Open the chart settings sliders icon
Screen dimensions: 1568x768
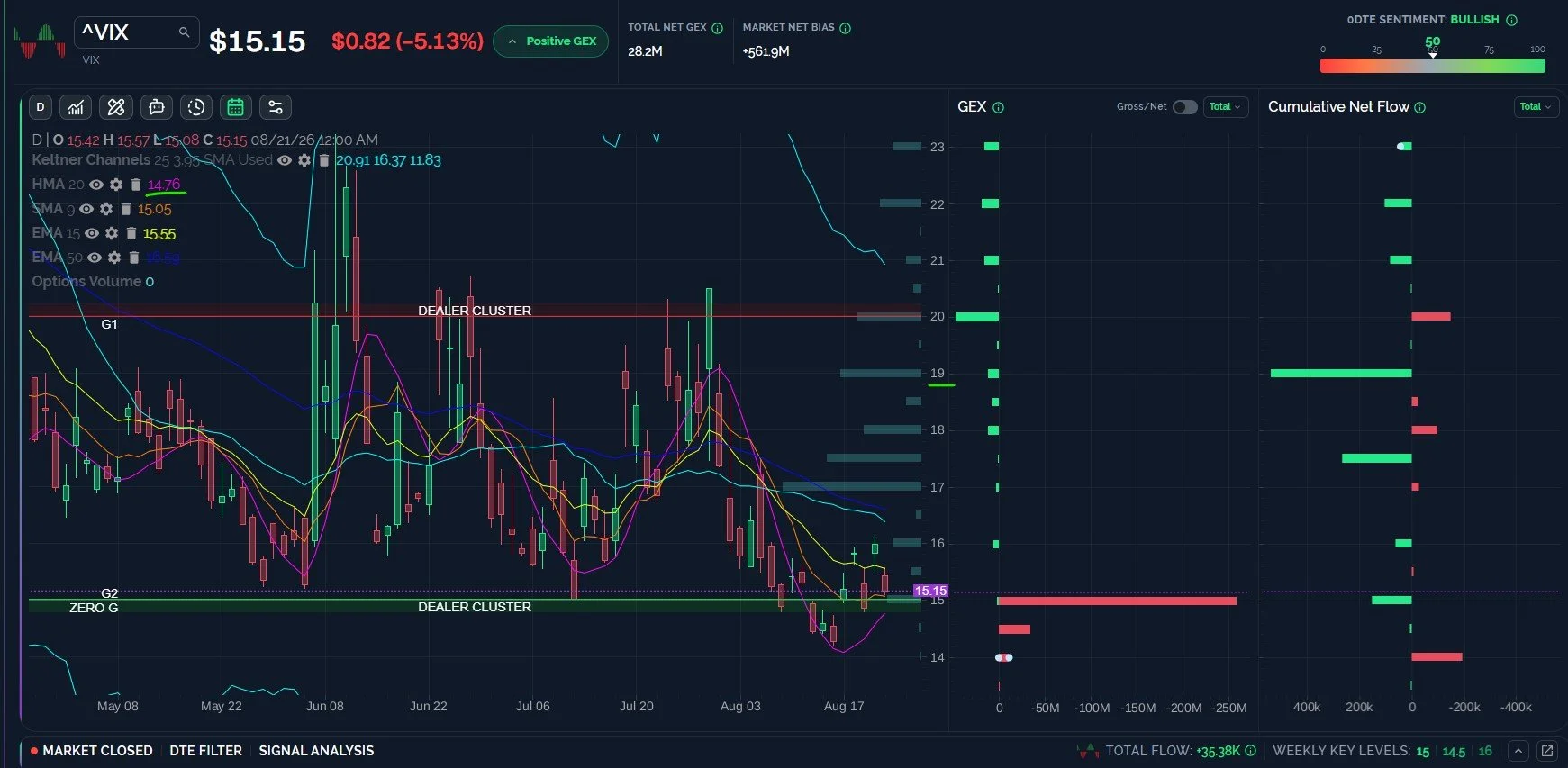[276, 107]
